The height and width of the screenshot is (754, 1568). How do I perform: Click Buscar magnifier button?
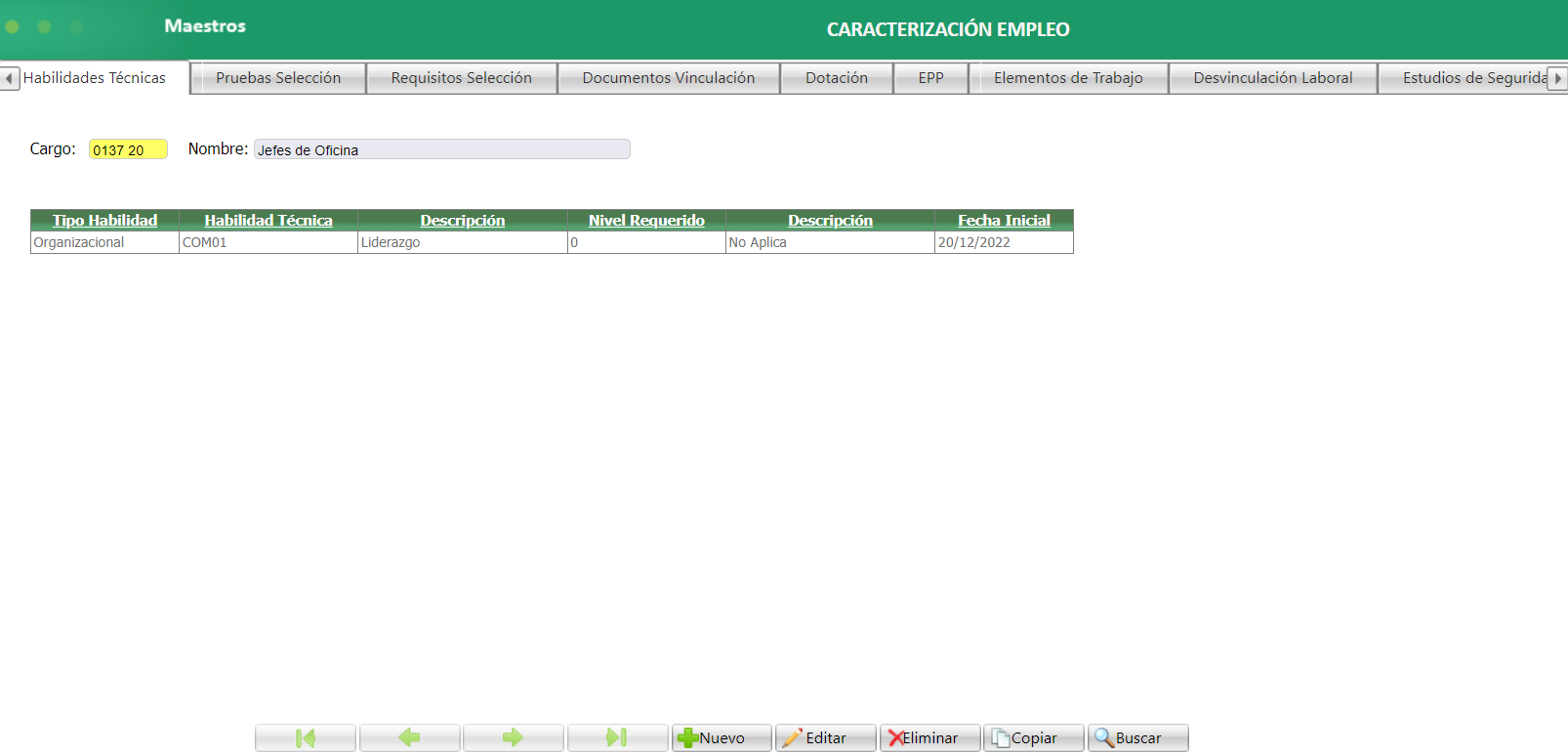(x=1137, y=737)
